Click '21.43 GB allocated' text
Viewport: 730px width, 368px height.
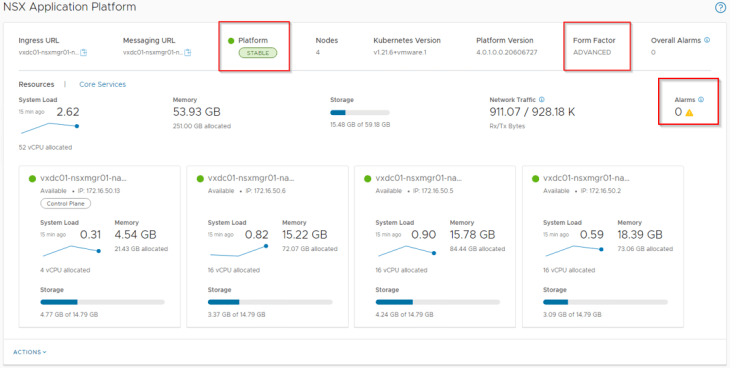pos(141,249)
